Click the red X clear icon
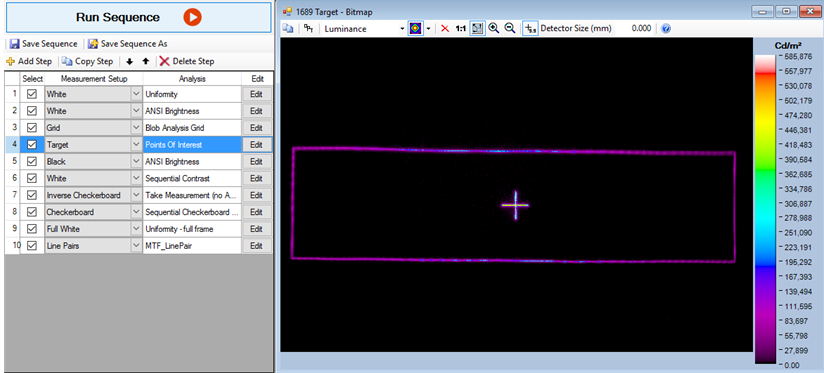Screen dimensions: 824x373 point(445,29)
